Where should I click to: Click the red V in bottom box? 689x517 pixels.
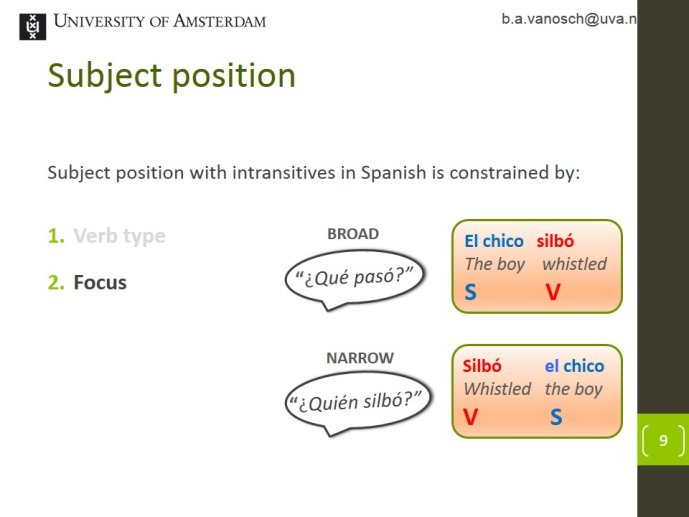[x=470, y=417]
